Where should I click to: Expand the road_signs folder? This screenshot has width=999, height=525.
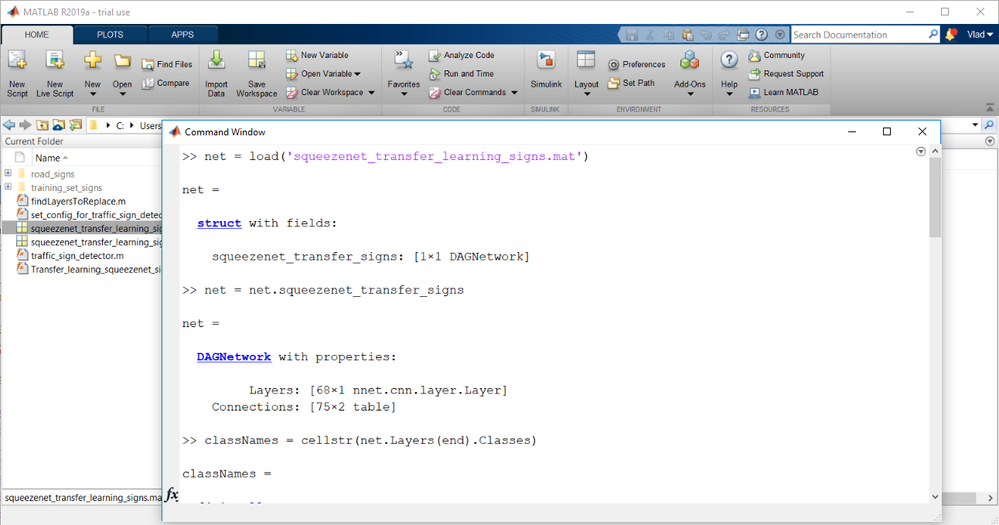pos(8,173)
